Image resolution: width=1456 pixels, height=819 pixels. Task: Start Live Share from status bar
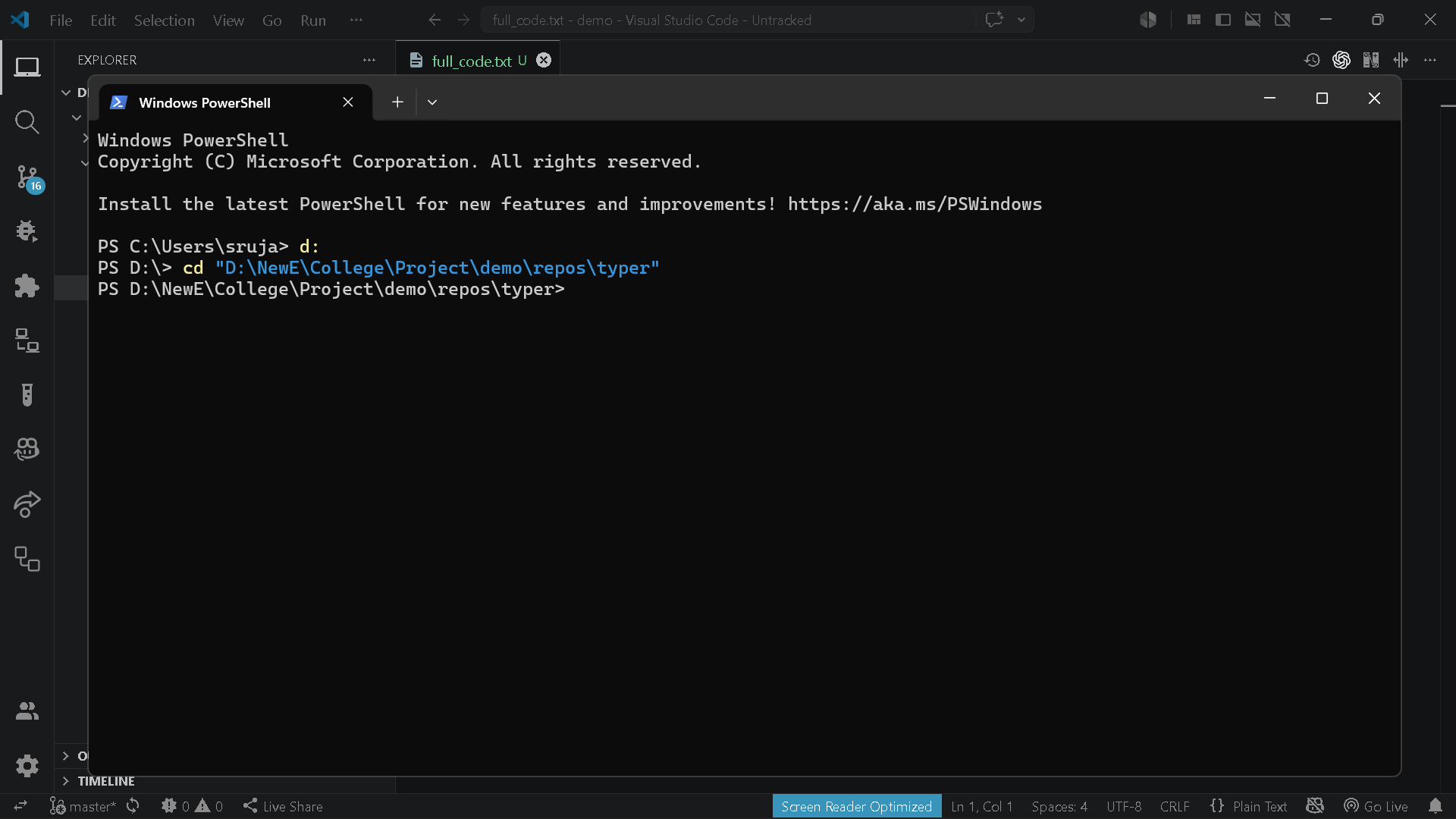click(x=283, y=806)
